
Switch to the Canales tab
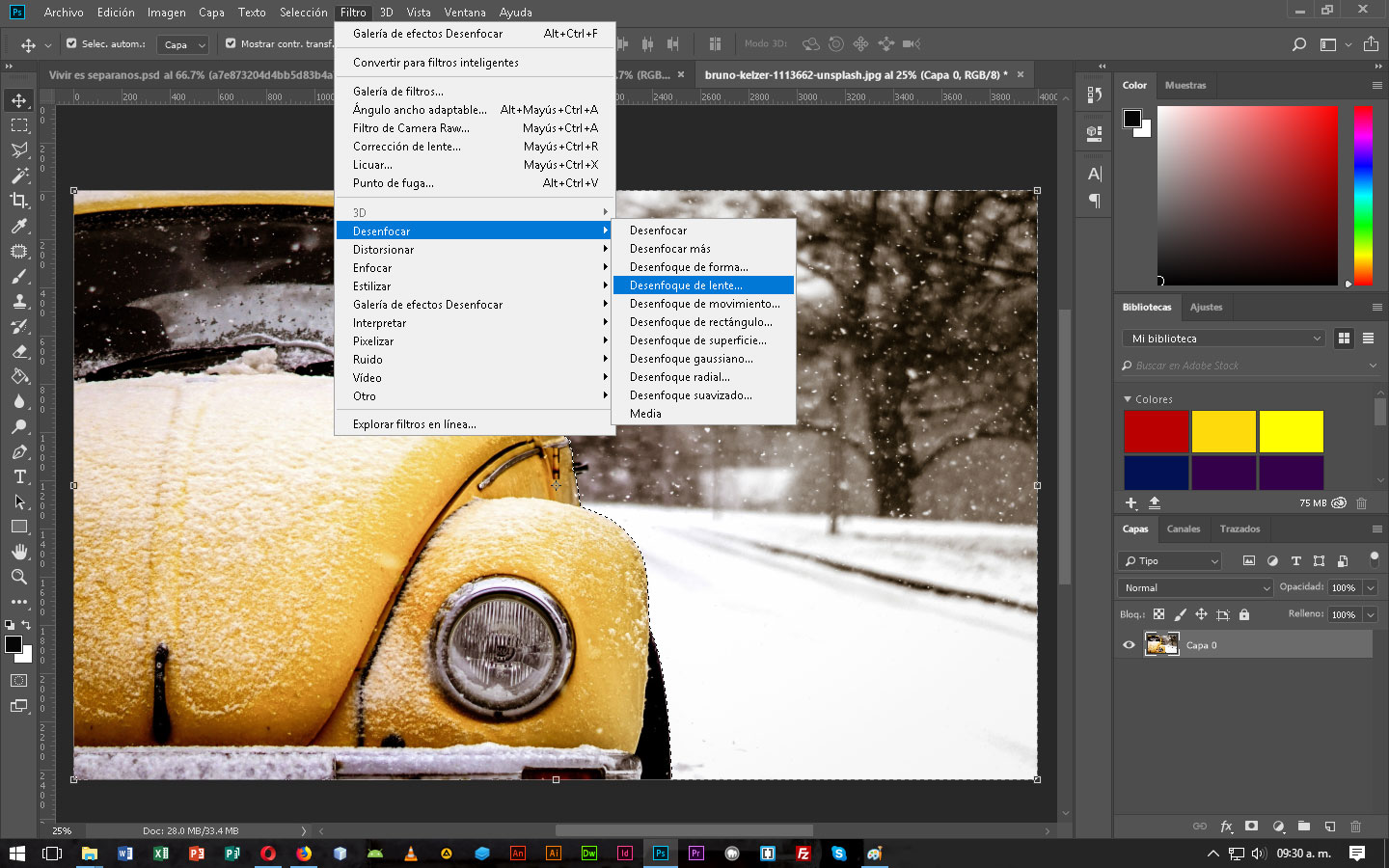pyautogui.click(x=1184, y=529)
